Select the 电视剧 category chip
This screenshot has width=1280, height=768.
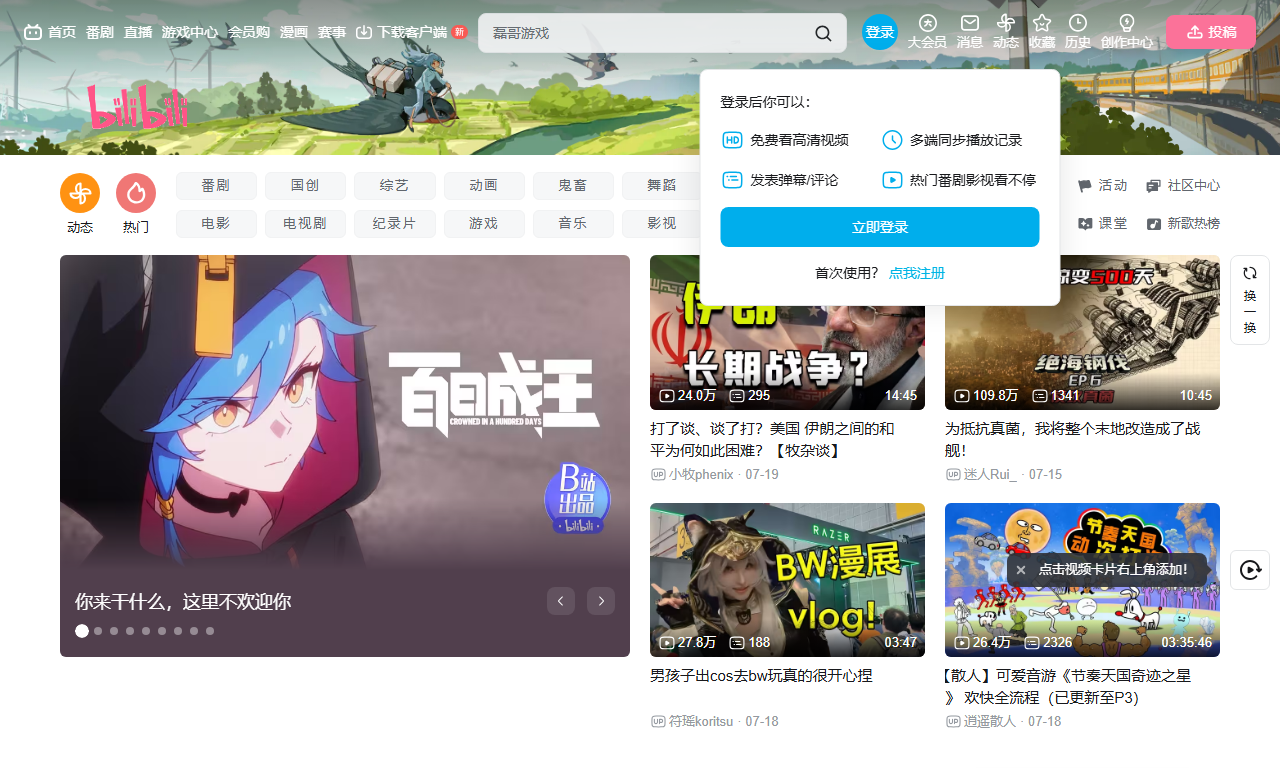[x=305, y=224]
